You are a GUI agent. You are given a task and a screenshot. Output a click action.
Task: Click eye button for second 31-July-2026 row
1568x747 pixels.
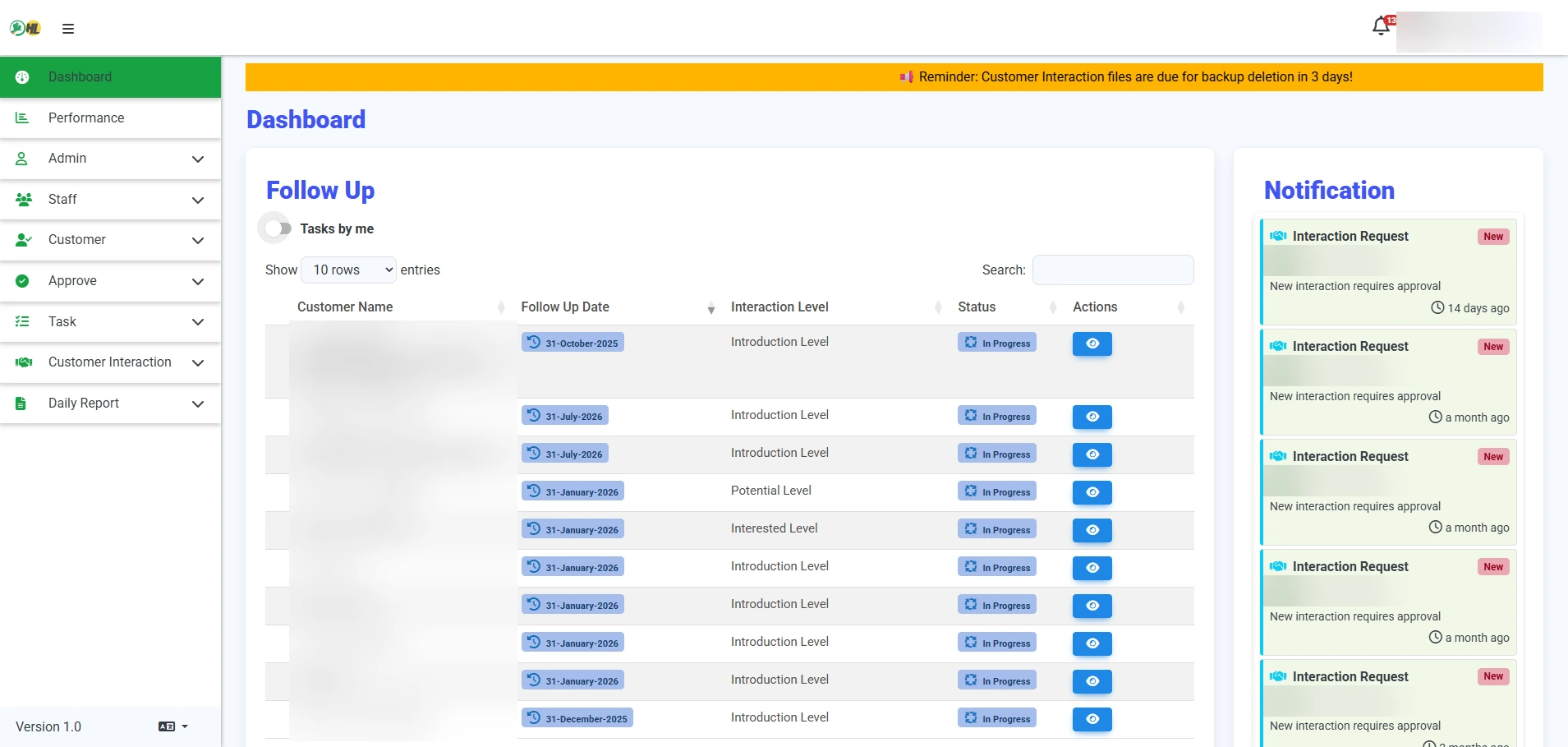pyautogui.click(x=1092, y=455)
